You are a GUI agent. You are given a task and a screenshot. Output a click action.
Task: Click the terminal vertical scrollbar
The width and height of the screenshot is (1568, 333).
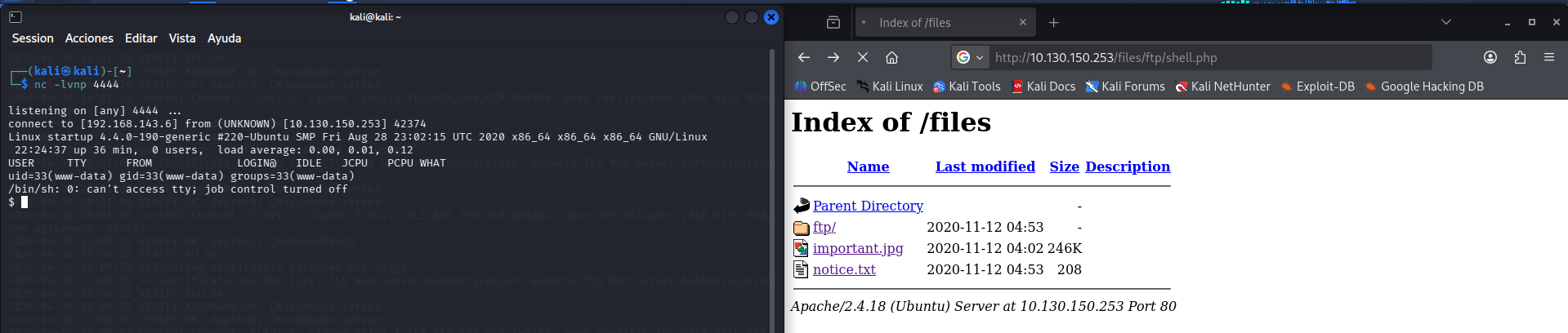(772, 190)
